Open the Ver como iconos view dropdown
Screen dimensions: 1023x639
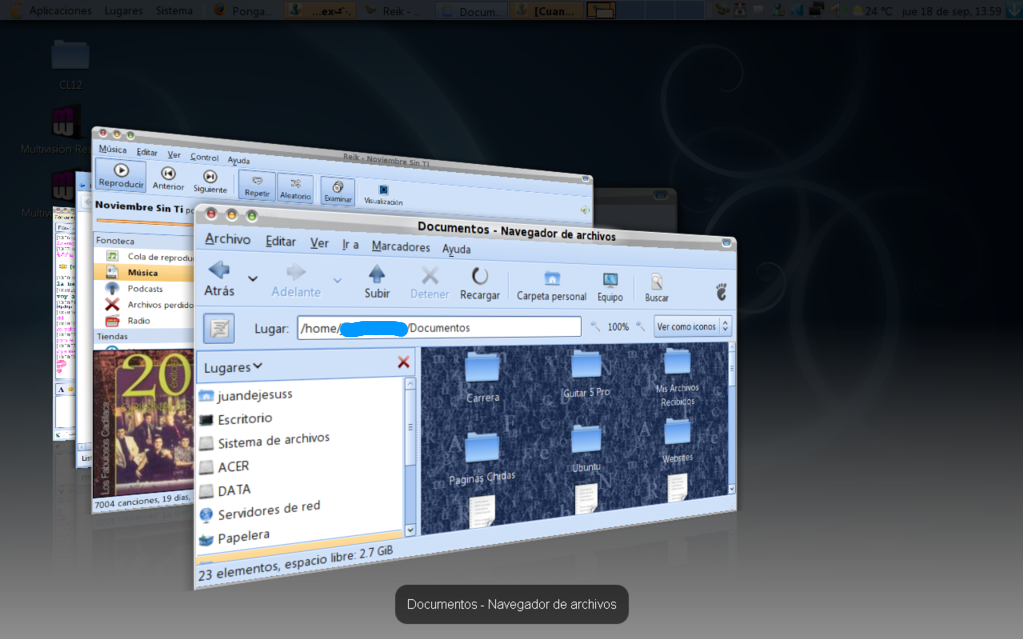coord(692,326)
